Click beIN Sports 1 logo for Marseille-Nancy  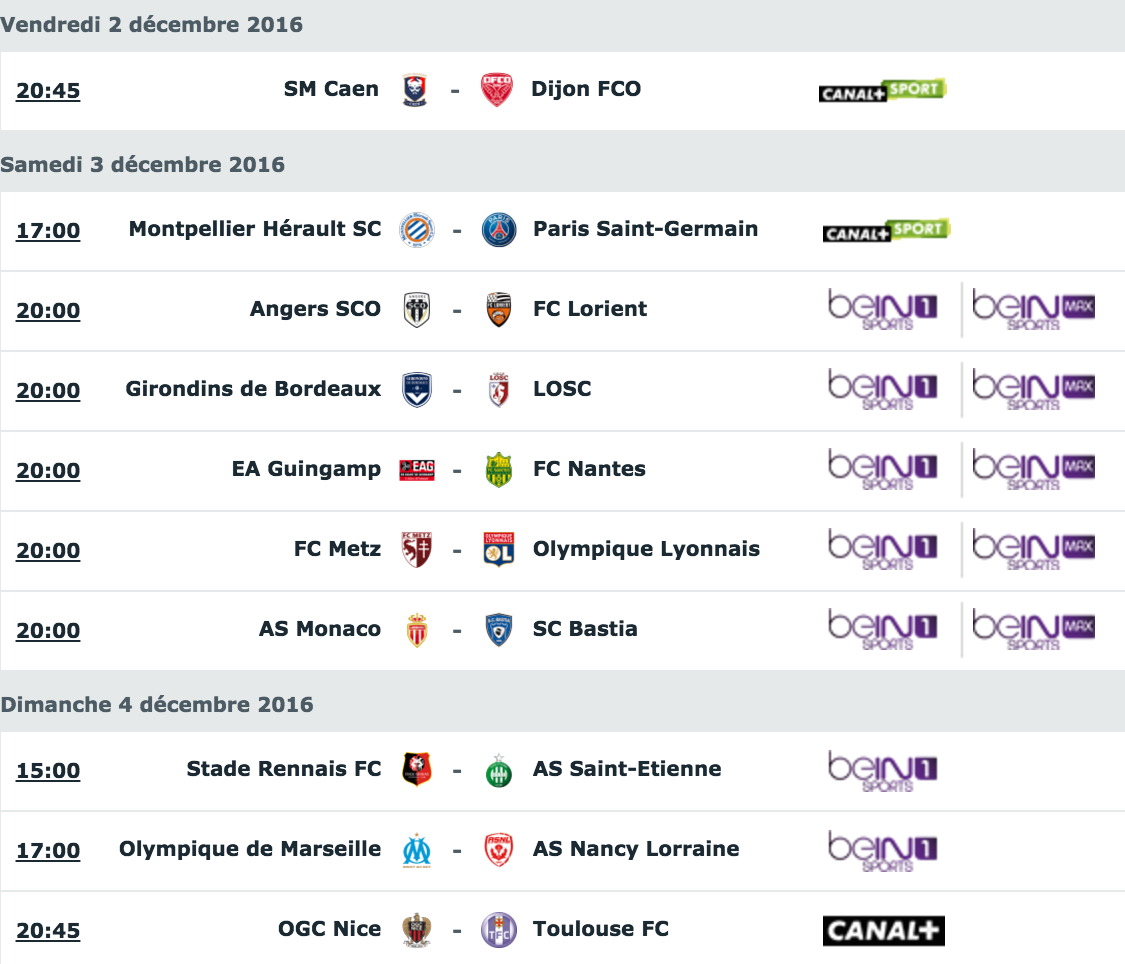tap(883, 851)
